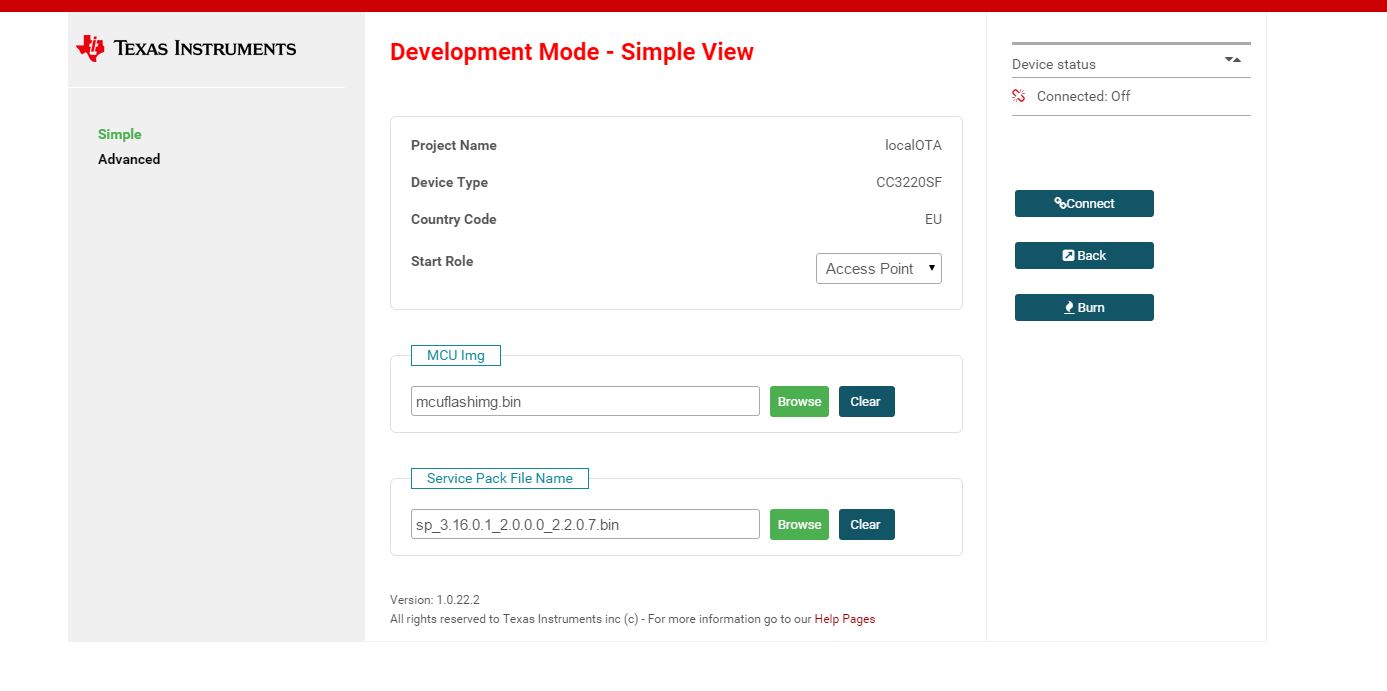Open the Start Role dropdown
The height and width of the screenshot is (691, 1387).
879,268
